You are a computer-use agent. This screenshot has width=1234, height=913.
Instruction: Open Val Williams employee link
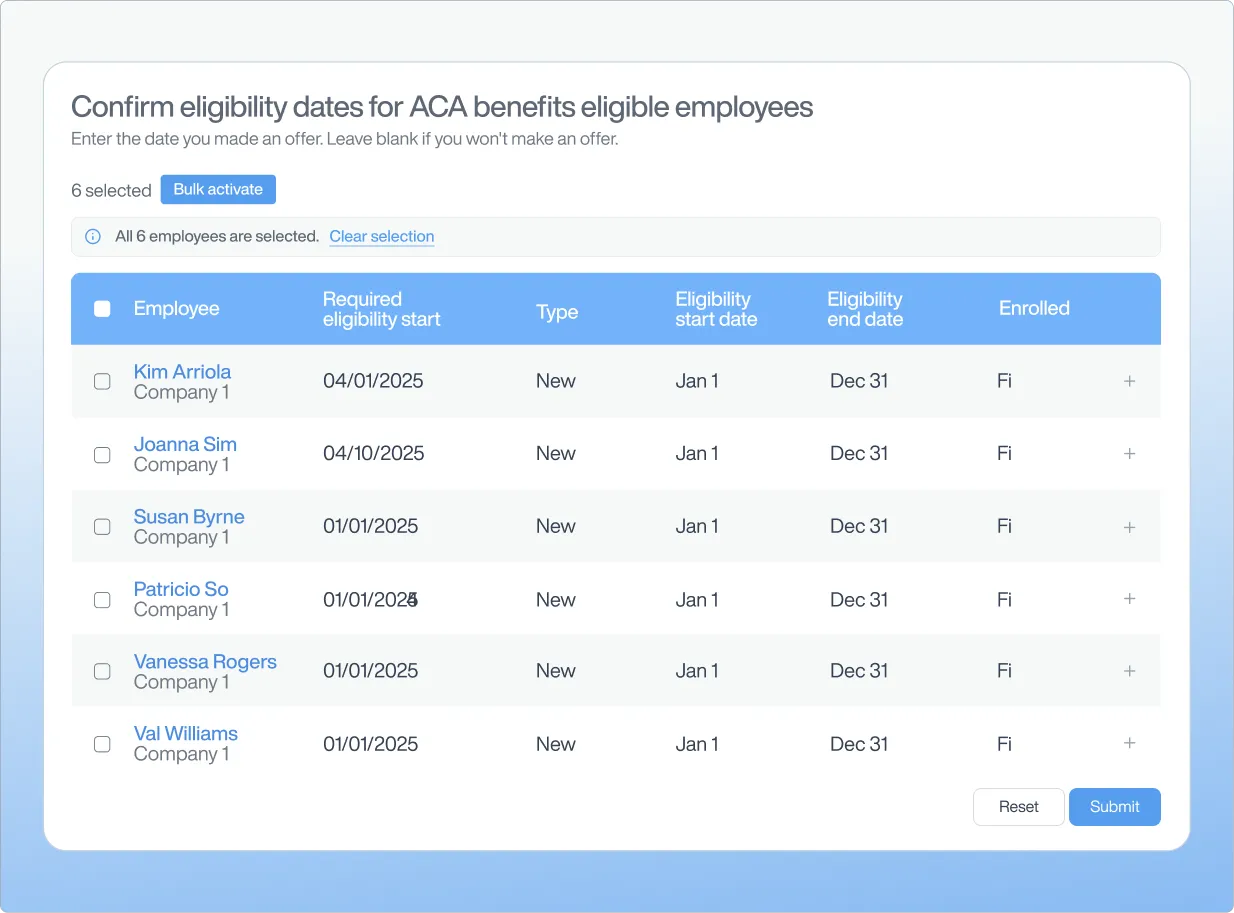pos(186,734)
